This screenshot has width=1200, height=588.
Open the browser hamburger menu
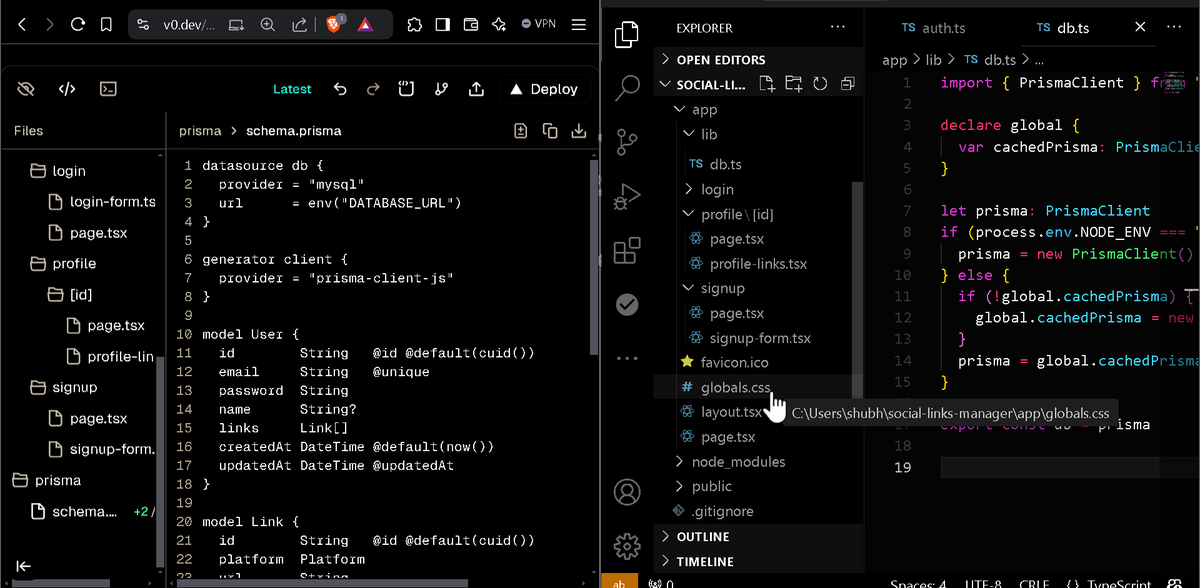(577, 24)
